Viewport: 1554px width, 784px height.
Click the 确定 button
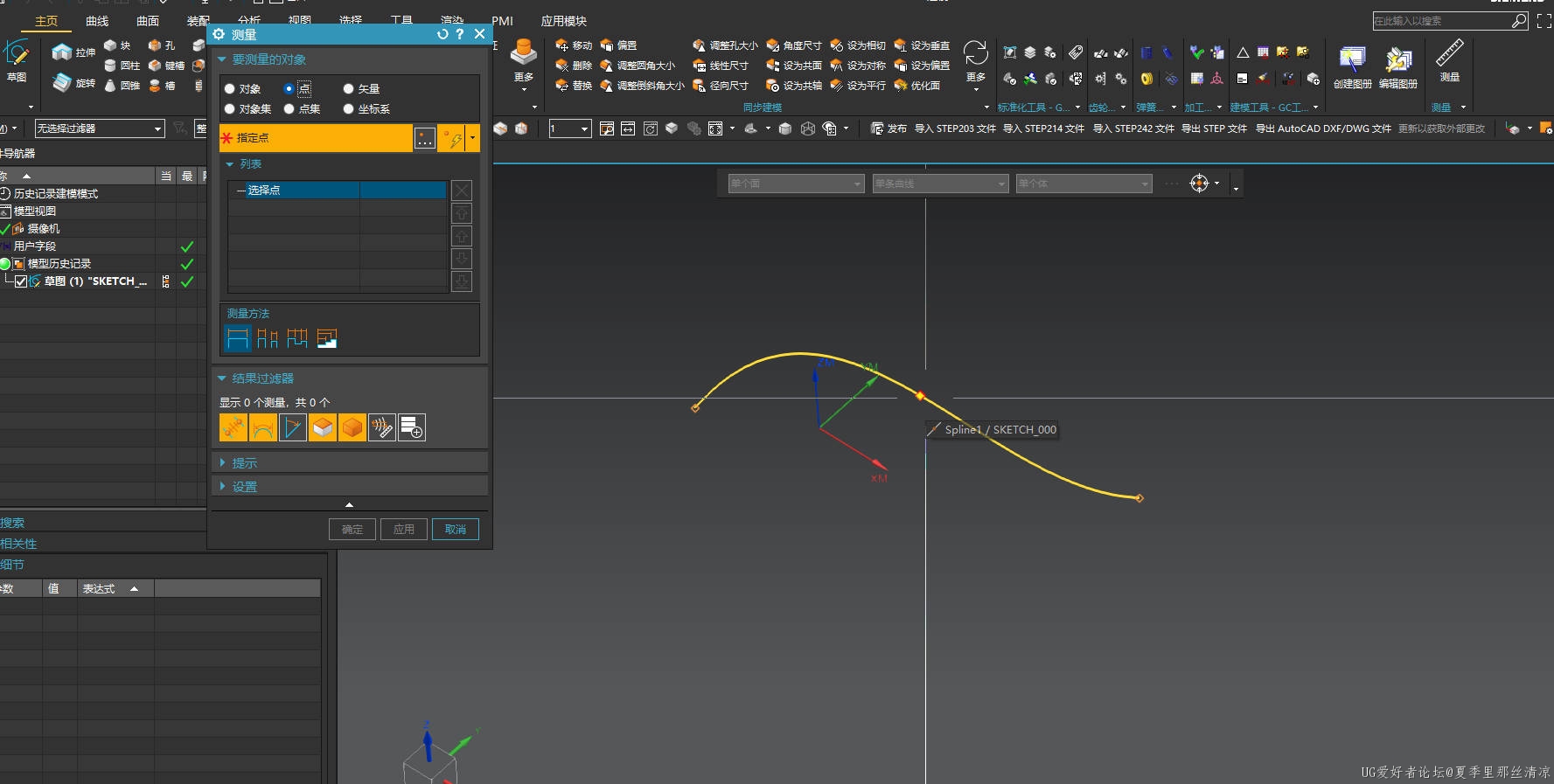coord(352,530)
